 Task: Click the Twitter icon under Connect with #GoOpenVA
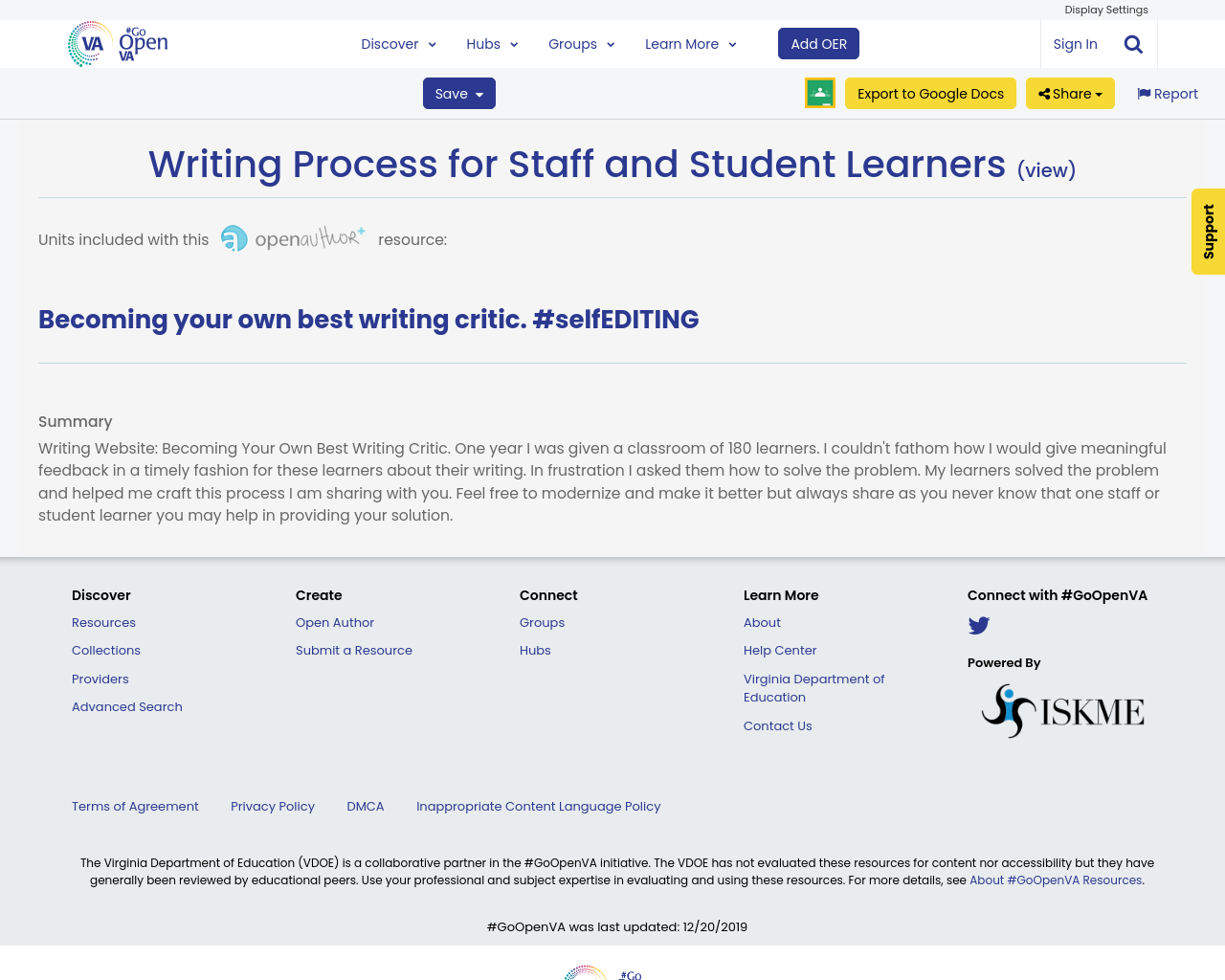[978, 623]
